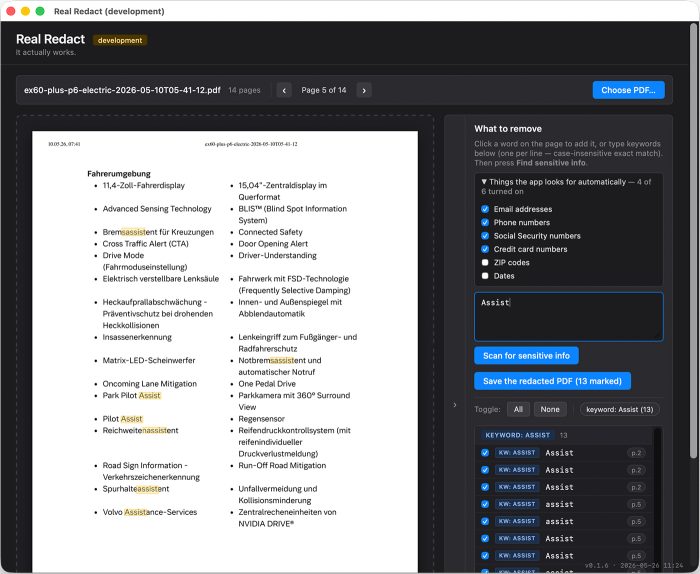Screen dimensions: 700x574
Task: Click highlighted 'Assist' in 'Volvo Assistance-Services'
Action: (x=136, y=512)
